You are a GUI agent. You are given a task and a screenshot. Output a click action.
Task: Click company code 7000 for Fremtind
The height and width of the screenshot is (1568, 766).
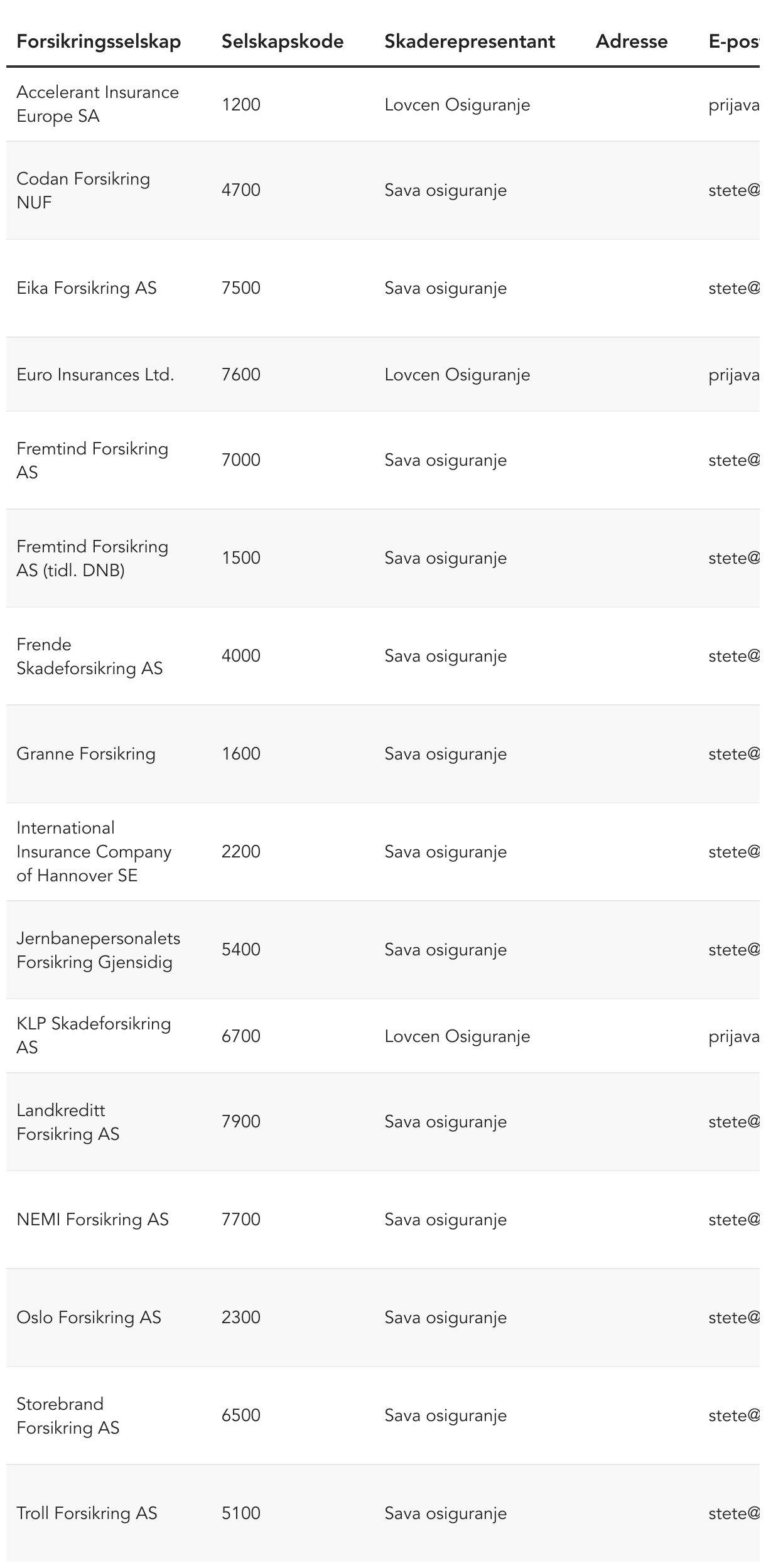[x=241, y=460]
